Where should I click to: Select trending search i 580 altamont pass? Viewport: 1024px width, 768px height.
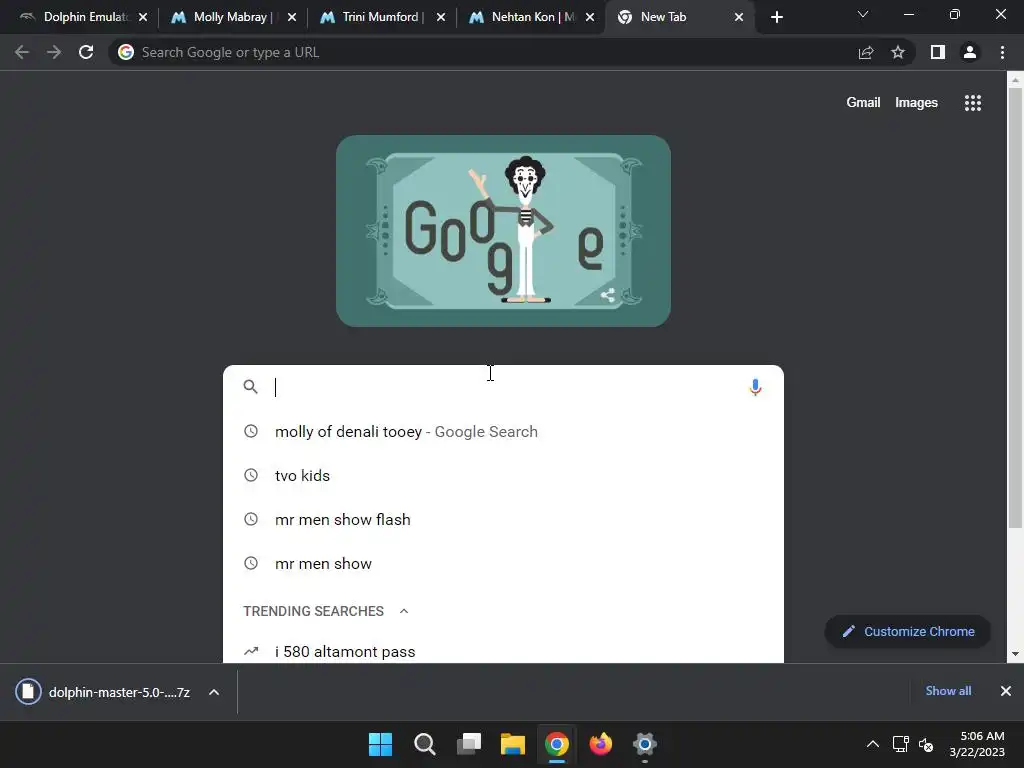pyautogui.click(x=503, y=651)
